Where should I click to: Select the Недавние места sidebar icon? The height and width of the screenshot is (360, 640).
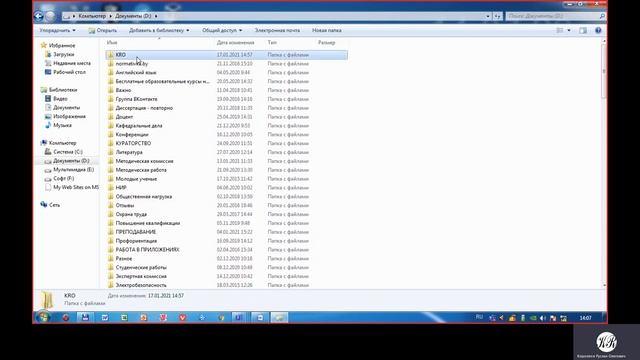click(x=48, y=63)
